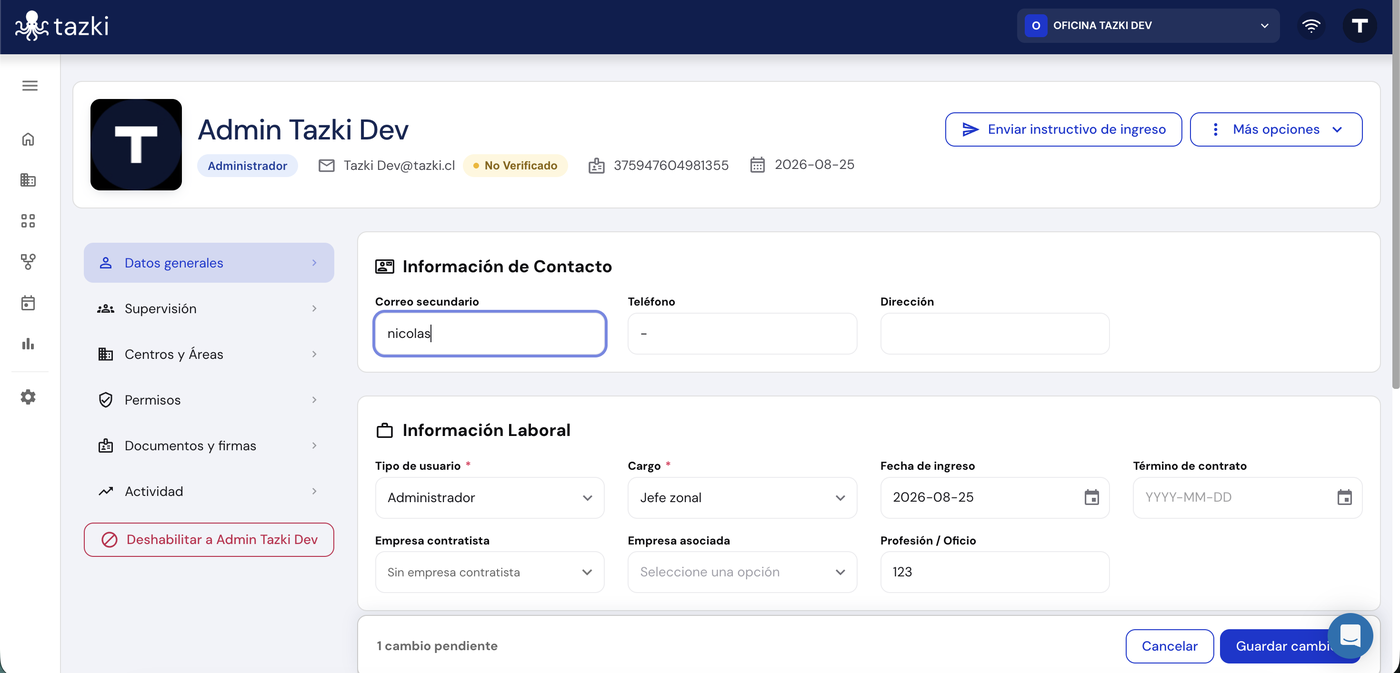View the Actividad section
Image resolution: width=1400 pixels, height=673 pixels.
coord(209,491)
